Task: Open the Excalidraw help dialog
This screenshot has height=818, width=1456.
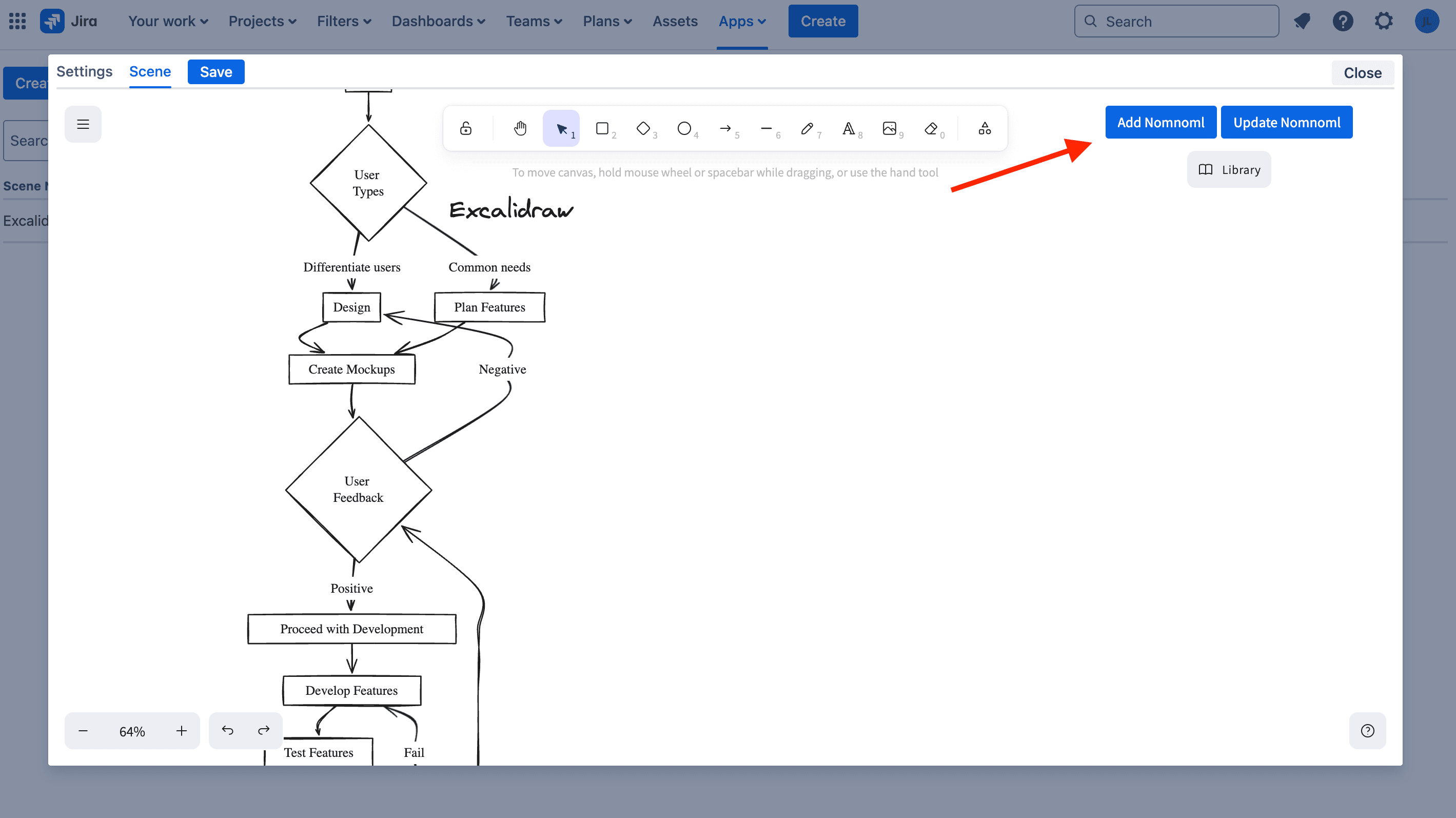Action: [1368, 731]
